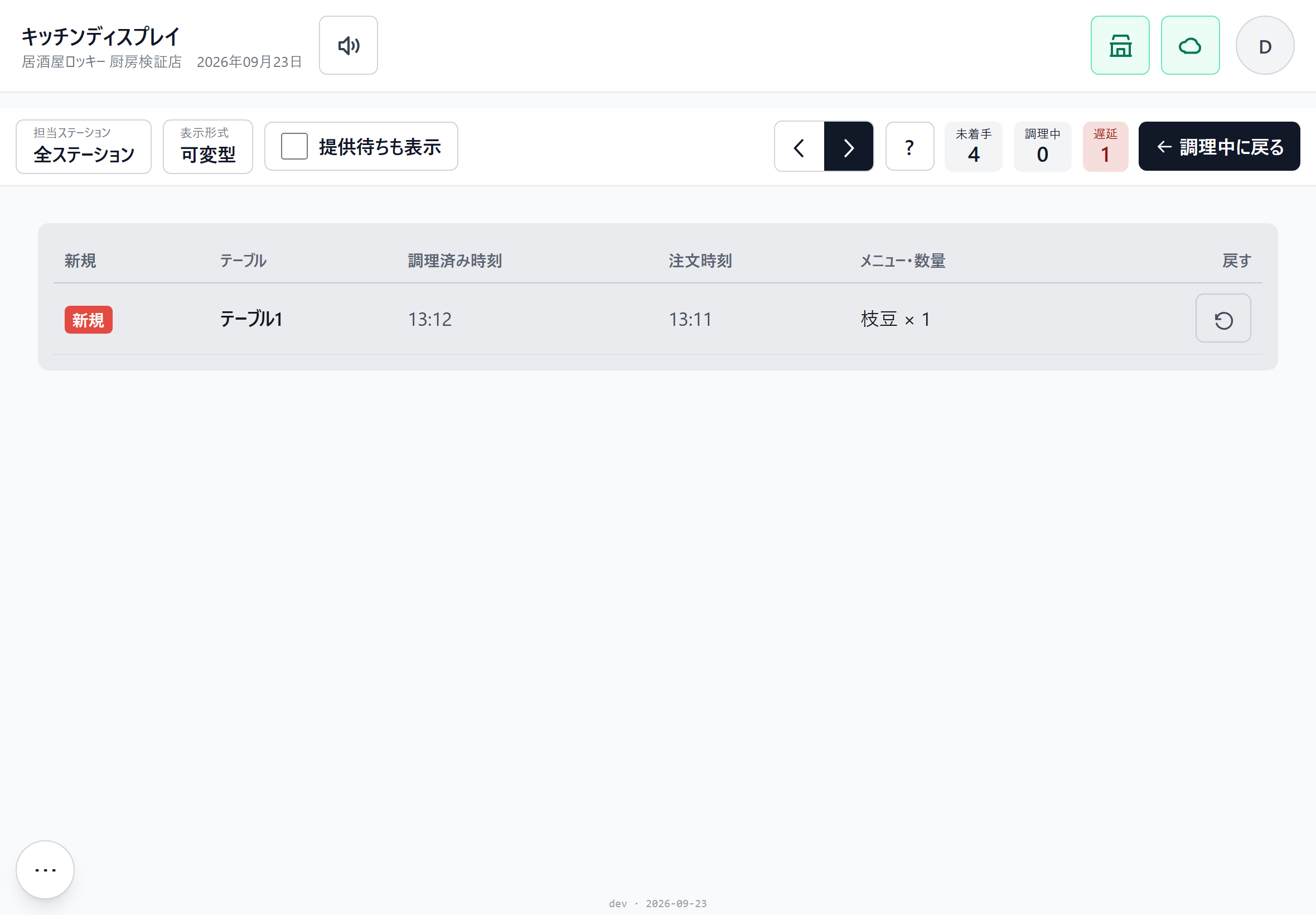Image resolution: width=1316 pixels, height=915 pixels.
Task: Click キッチンディスプレイ title
Action: tap(101, 36)
